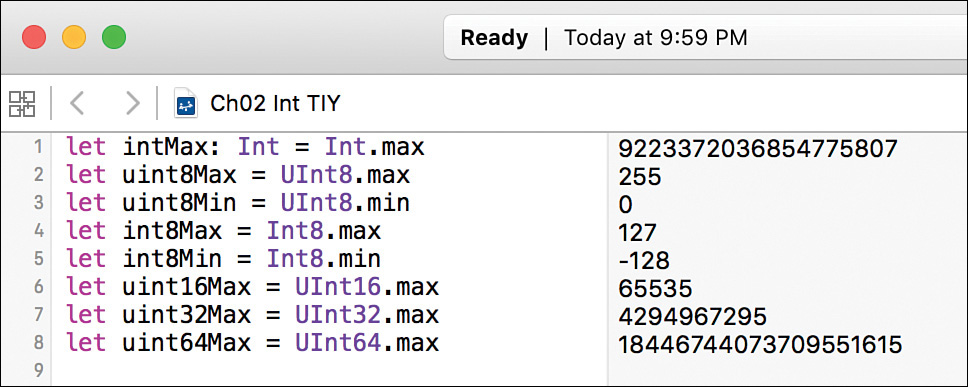Open the Ch02 Int TIY breadcrumb
This screenshot has width=968, height=387.
pyautogui.click(x=275, y=103)
